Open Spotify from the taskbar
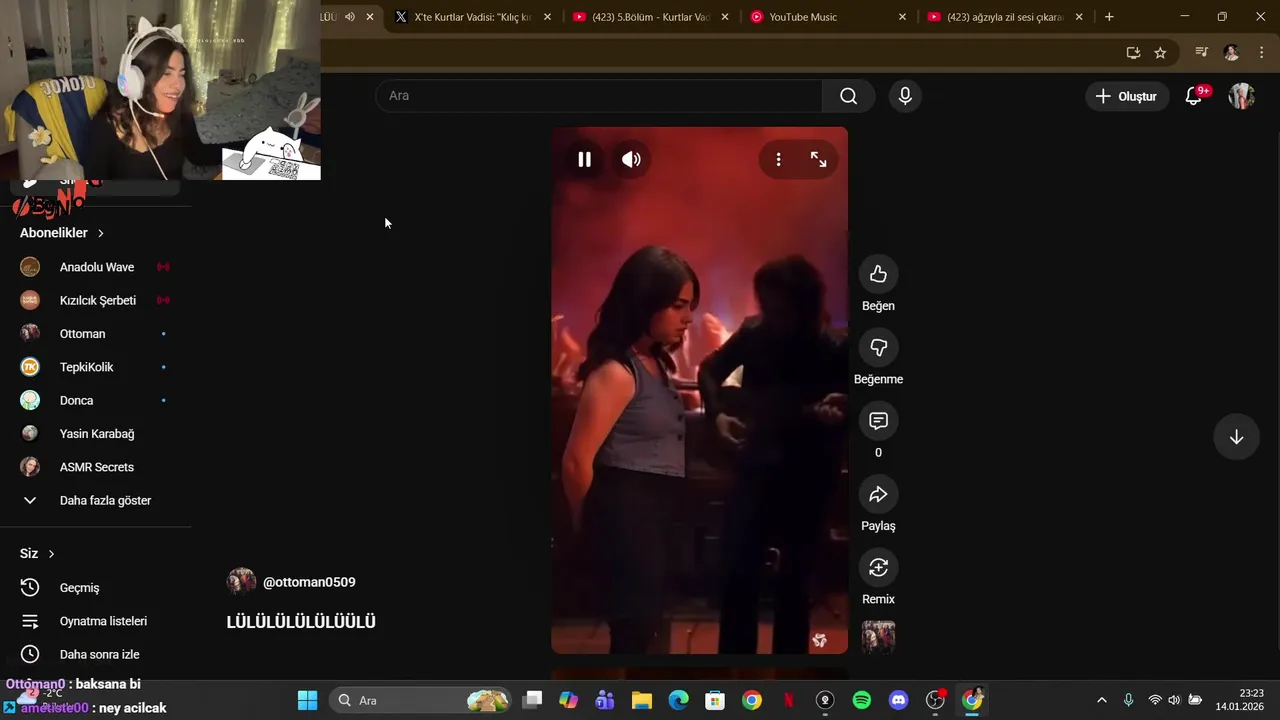Image resolution: width=1280 pixels, height=720 pixels. [861, 700]
